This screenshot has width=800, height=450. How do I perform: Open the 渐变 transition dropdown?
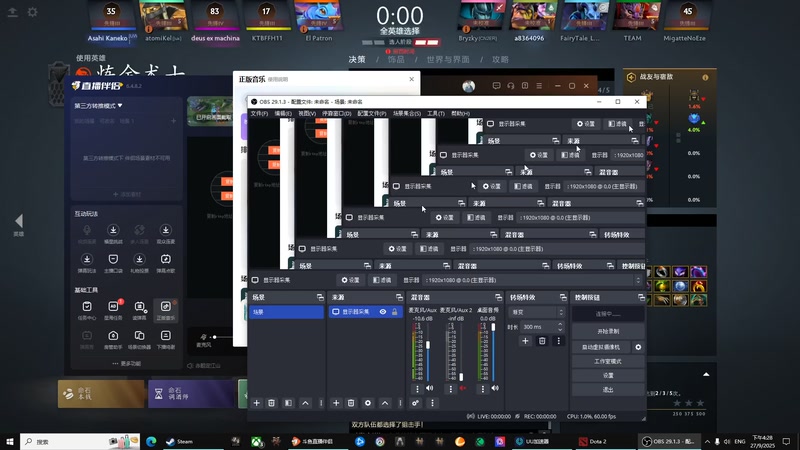(537, 312)
